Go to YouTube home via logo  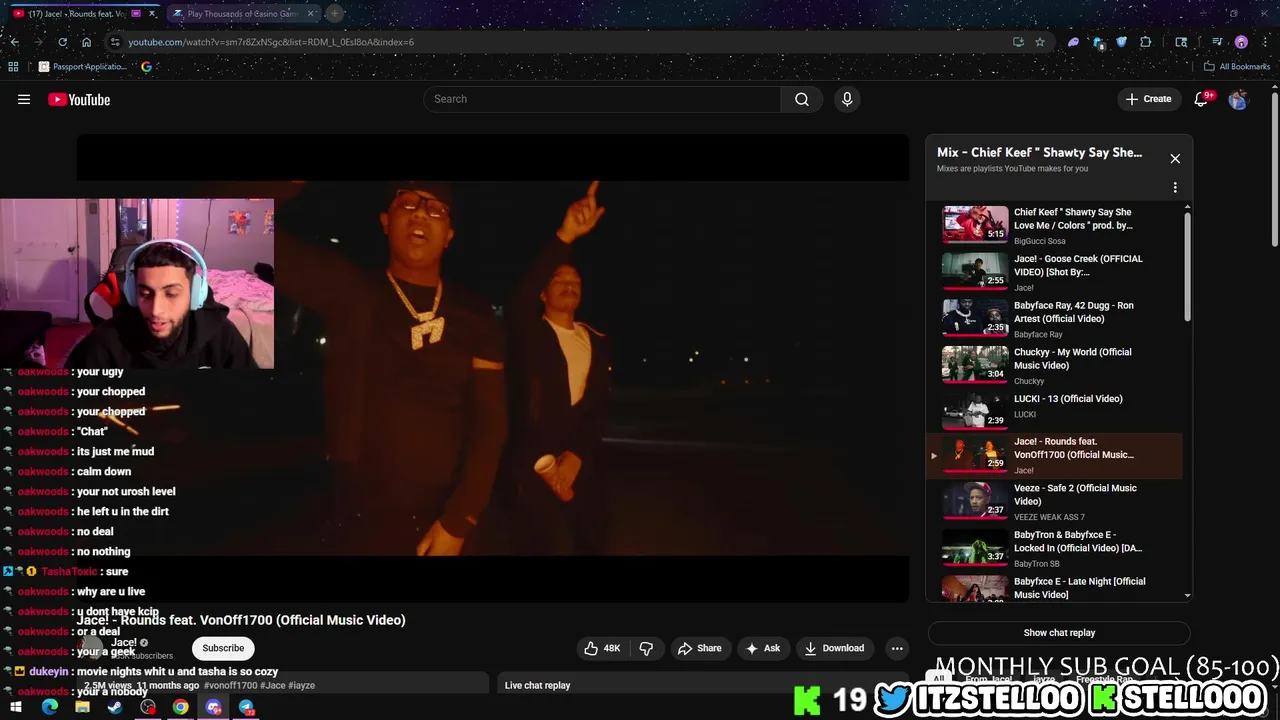[79, 99]
